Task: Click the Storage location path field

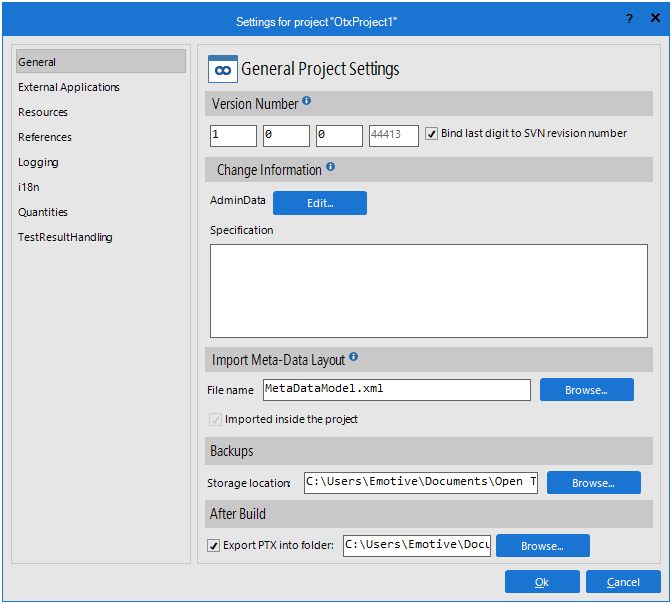Action: coord(421,483)
